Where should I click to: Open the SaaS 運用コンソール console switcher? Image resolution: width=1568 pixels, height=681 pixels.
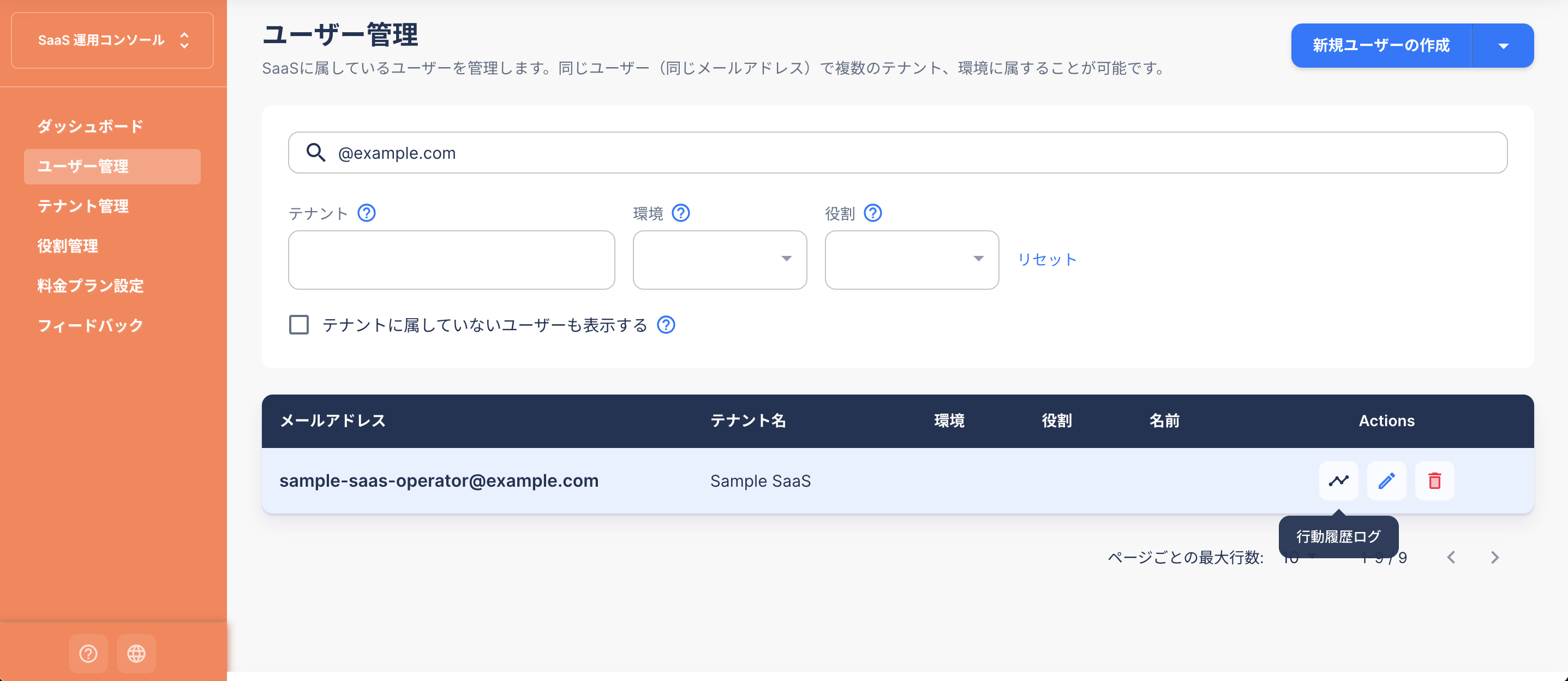click(112, 40)
